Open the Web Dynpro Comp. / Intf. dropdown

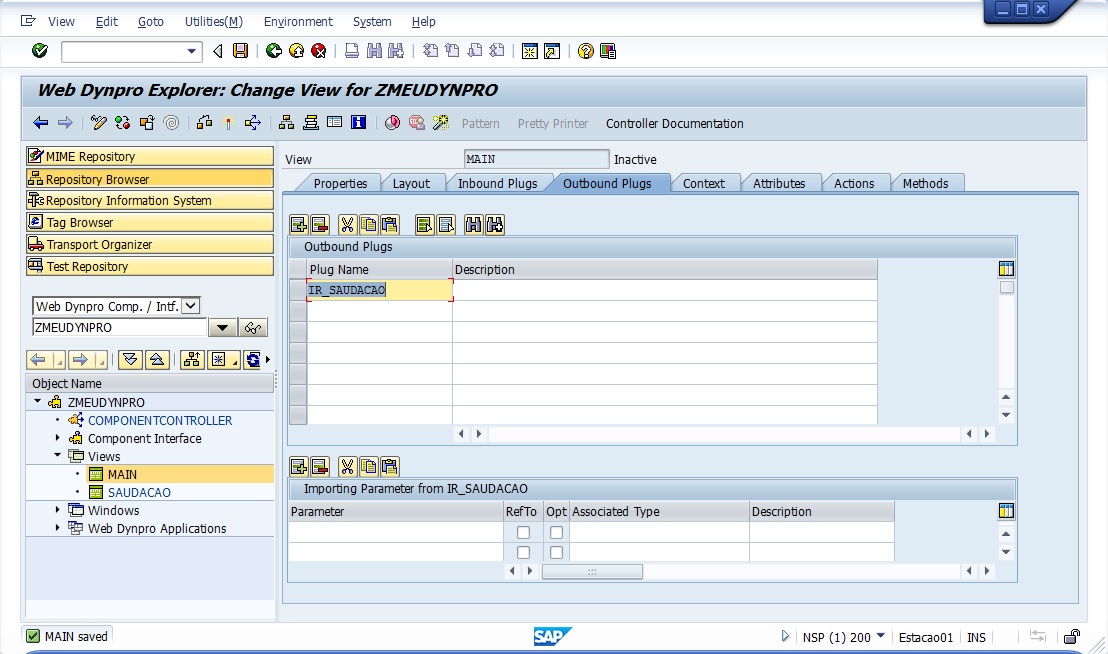click(191, 306)
